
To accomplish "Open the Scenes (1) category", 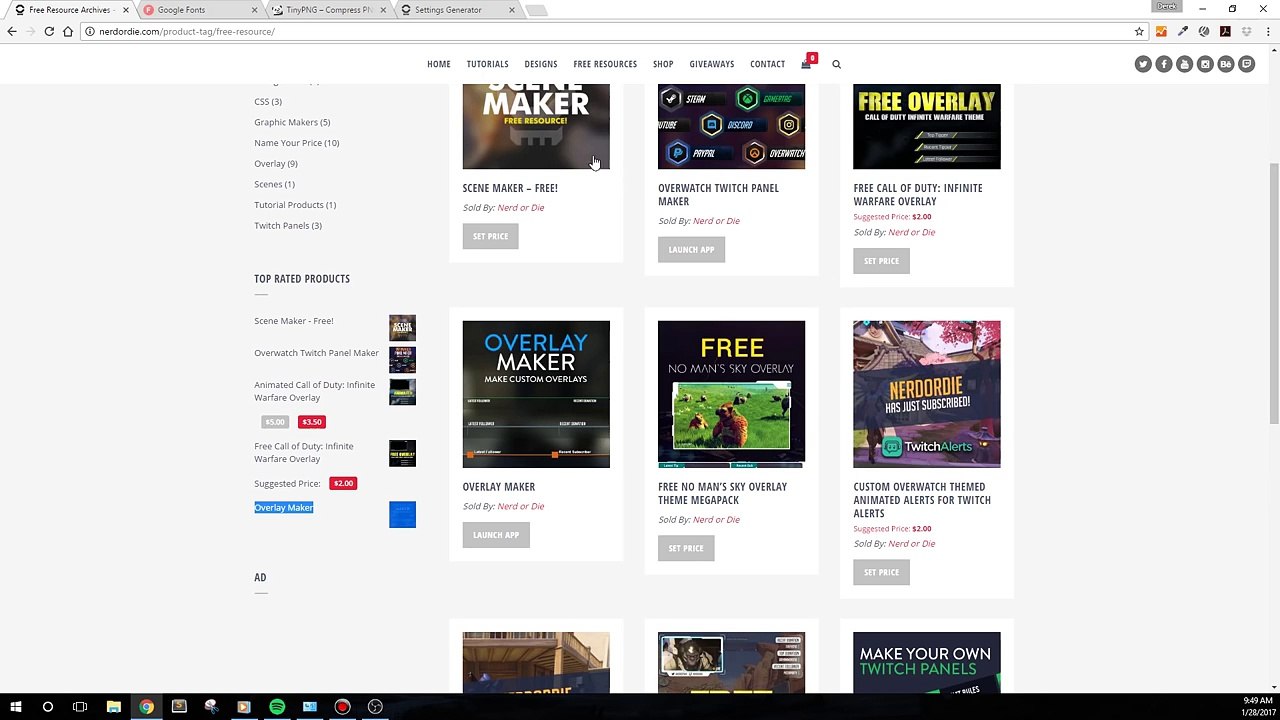I will (274, 184).
